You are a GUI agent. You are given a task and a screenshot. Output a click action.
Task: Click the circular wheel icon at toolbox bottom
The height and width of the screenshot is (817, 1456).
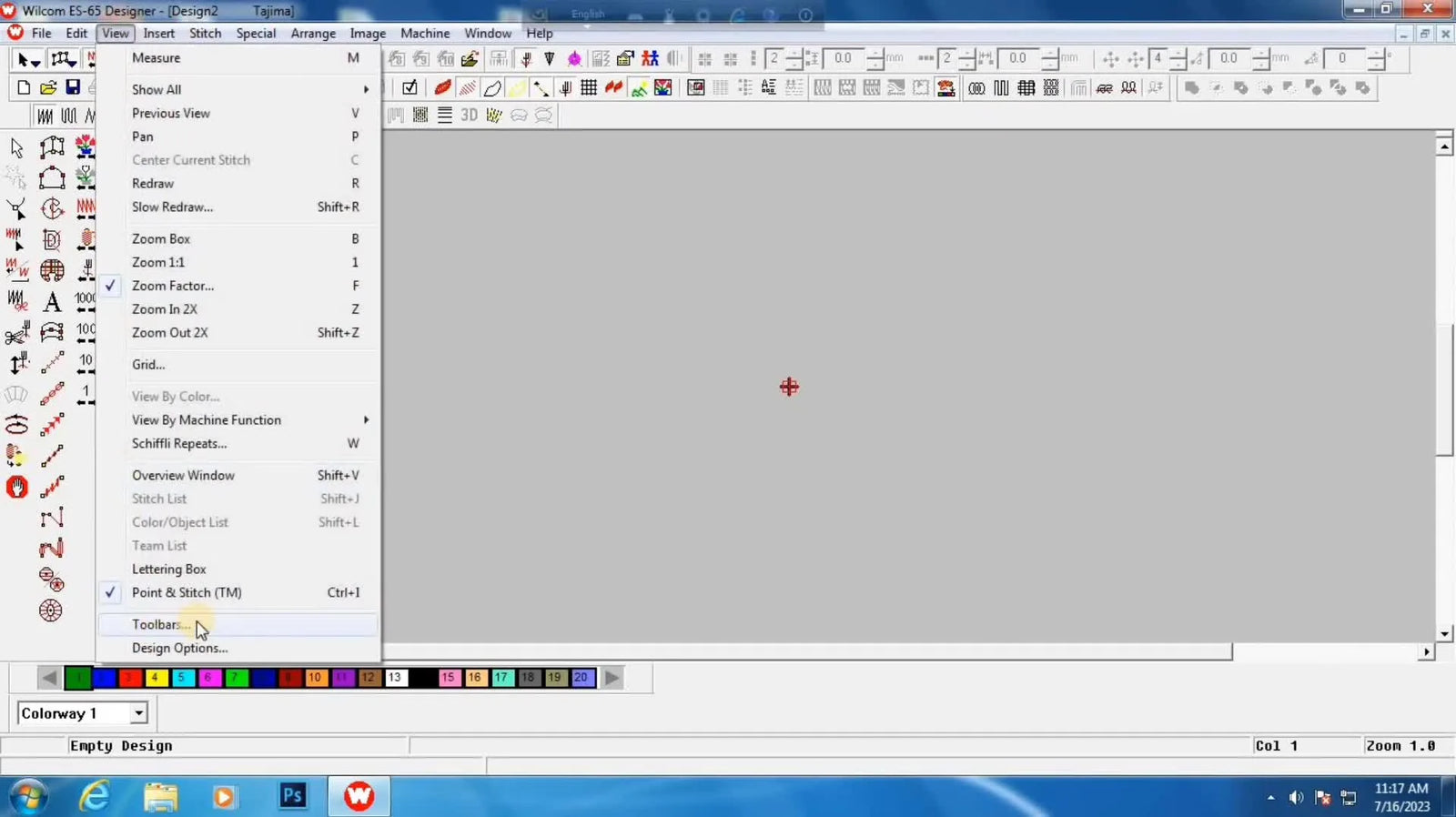51,610
